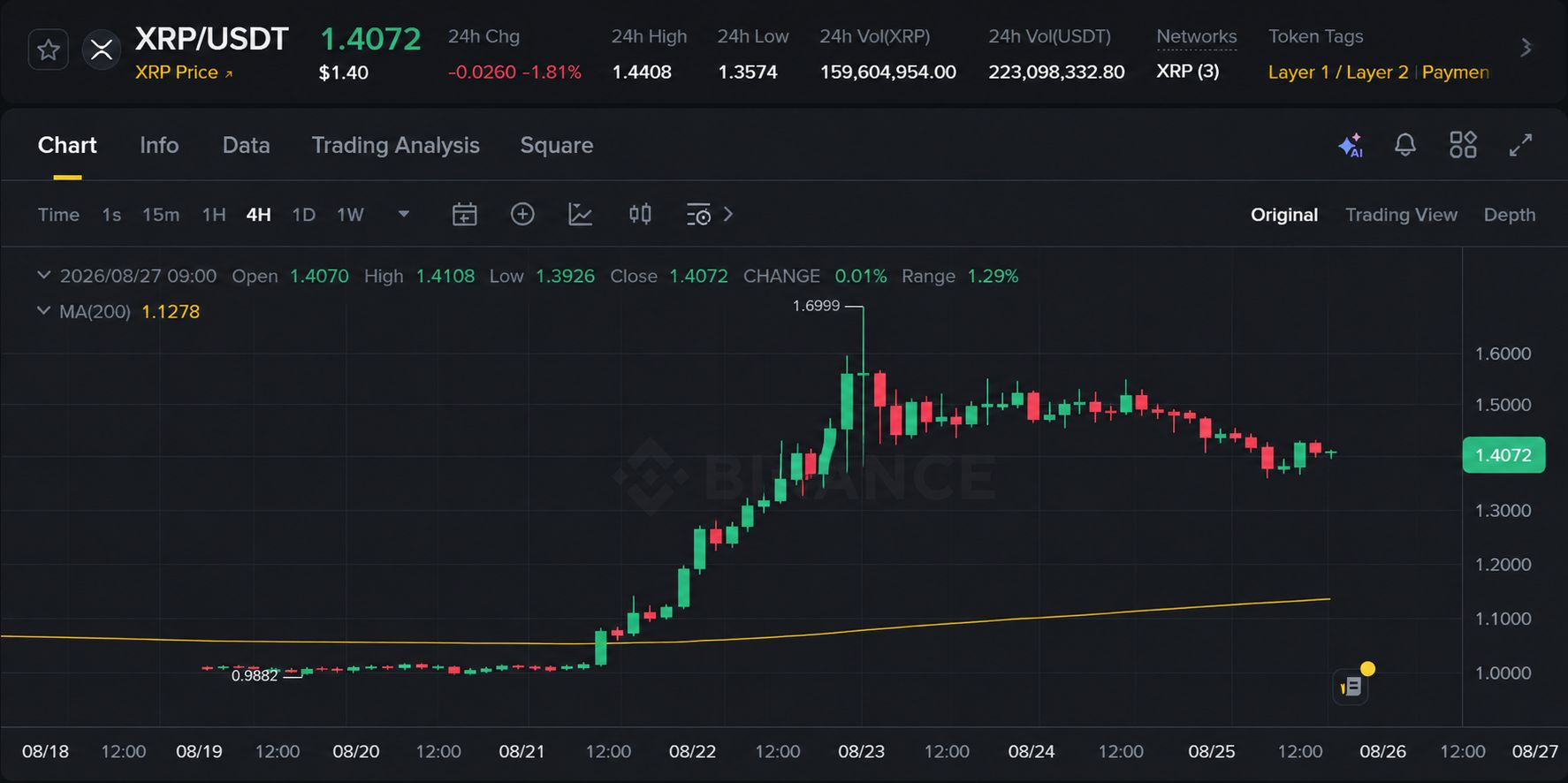Expand chart to fullscreen
Screen dimensions: 1568x783
point(1520,145)
